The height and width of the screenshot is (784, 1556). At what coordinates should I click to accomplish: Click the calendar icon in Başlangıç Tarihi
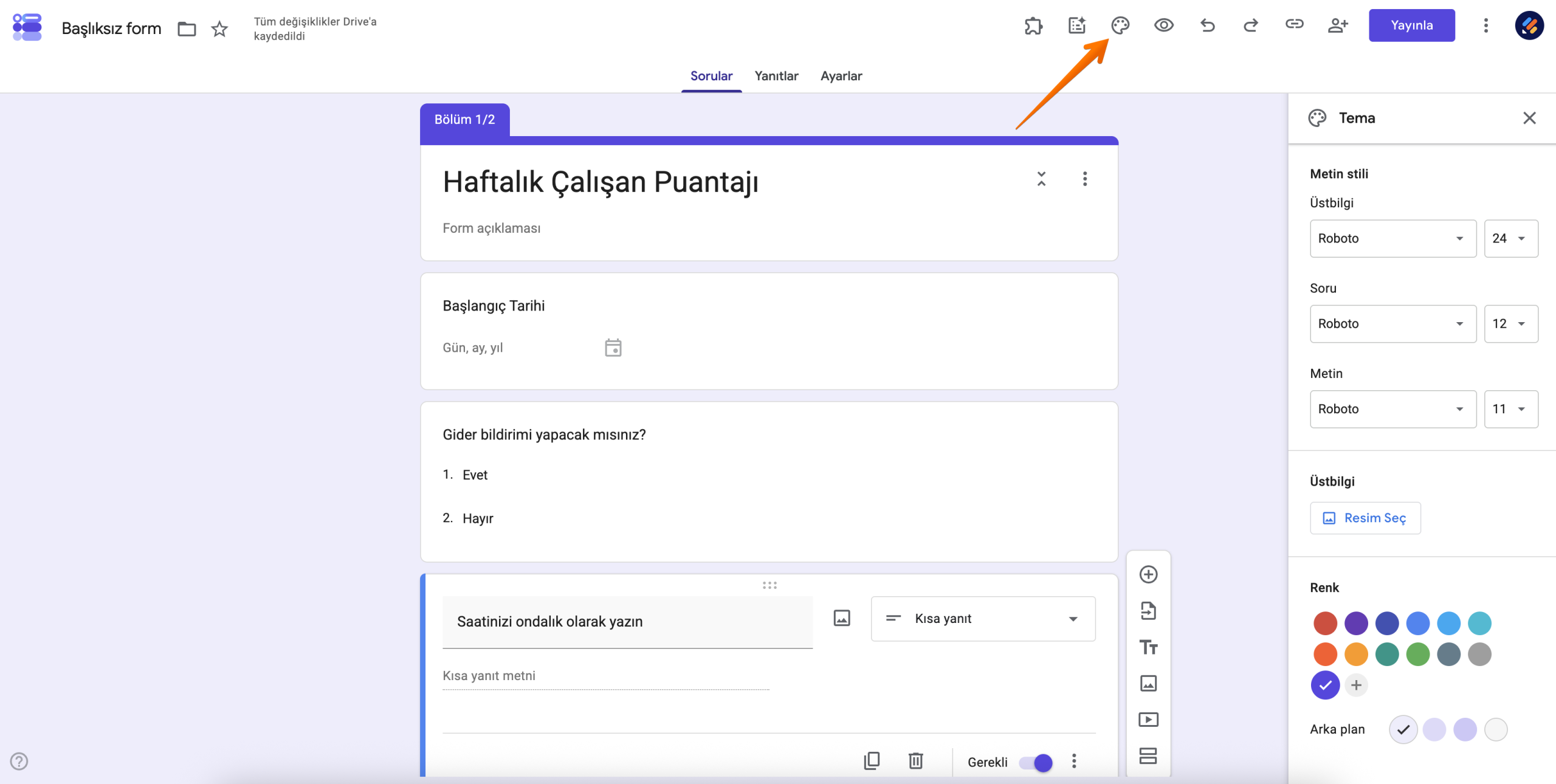pyautogui.click(x=613, y=348)
